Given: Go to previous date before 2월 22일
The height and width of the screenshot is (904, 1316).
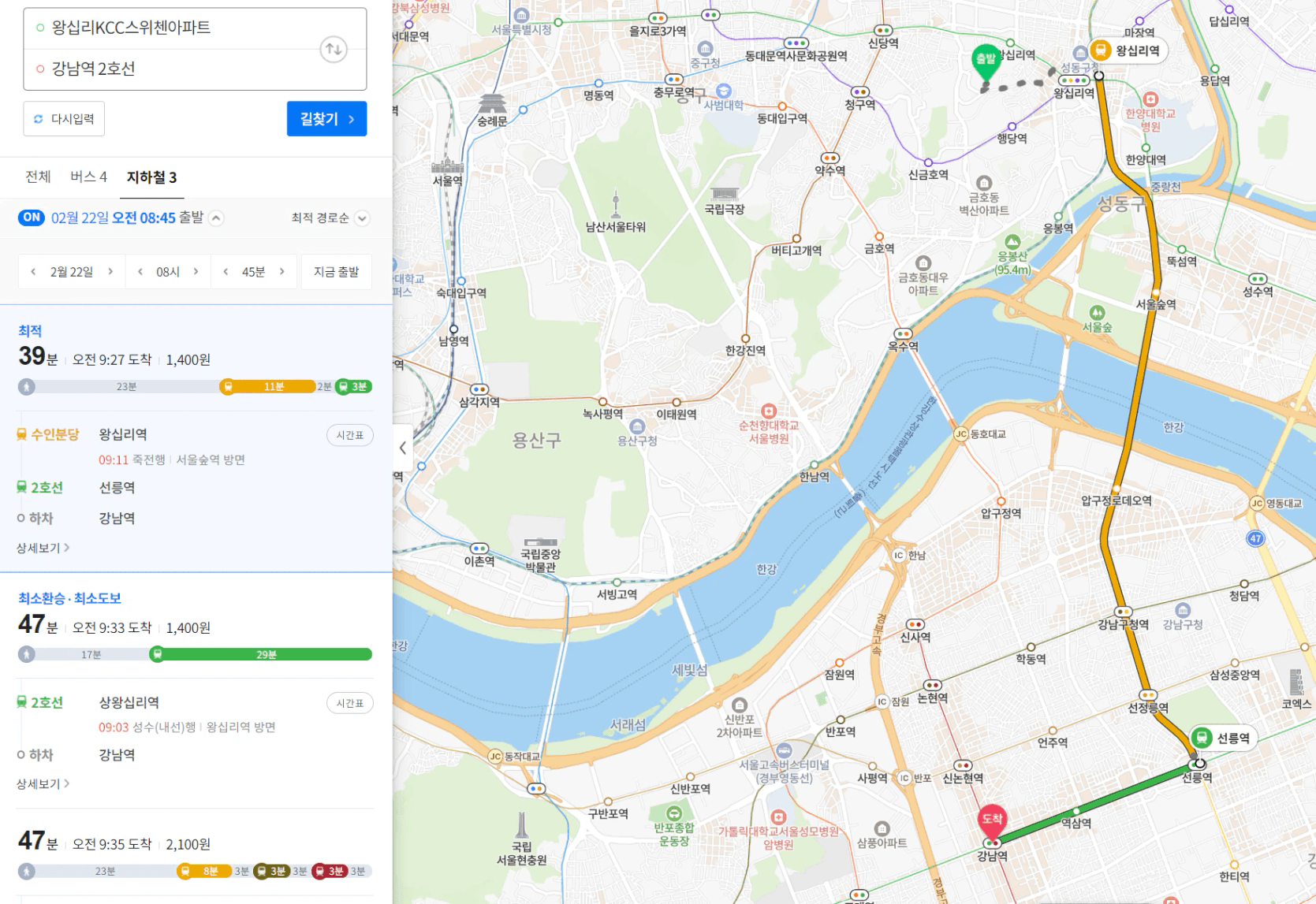Looking at the screenshot, I should 33,272.
